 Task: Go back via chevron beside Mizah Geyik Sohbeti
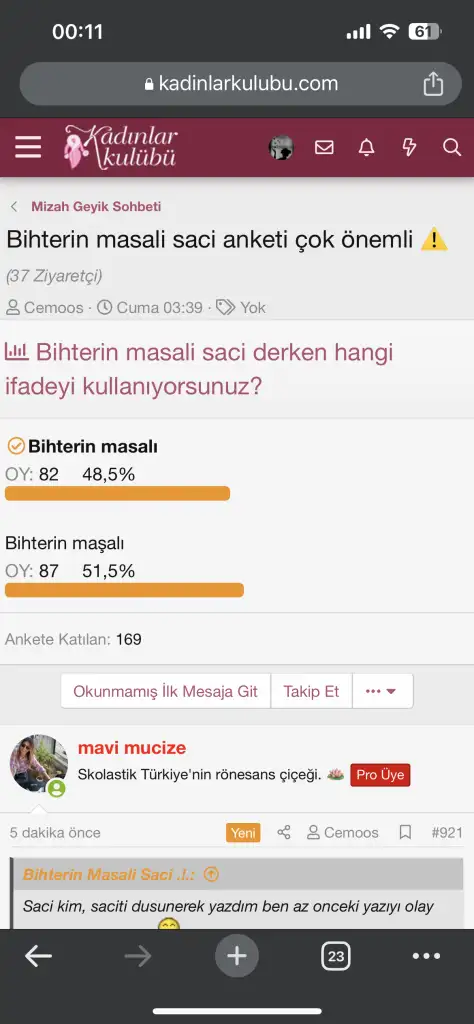click(x=14, y=207)
